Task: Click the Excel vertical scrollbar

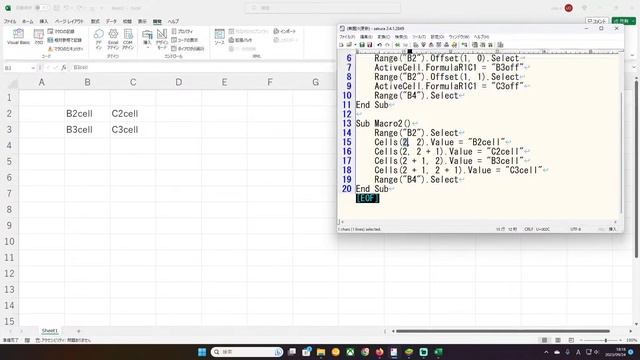Action: (636, 169)
